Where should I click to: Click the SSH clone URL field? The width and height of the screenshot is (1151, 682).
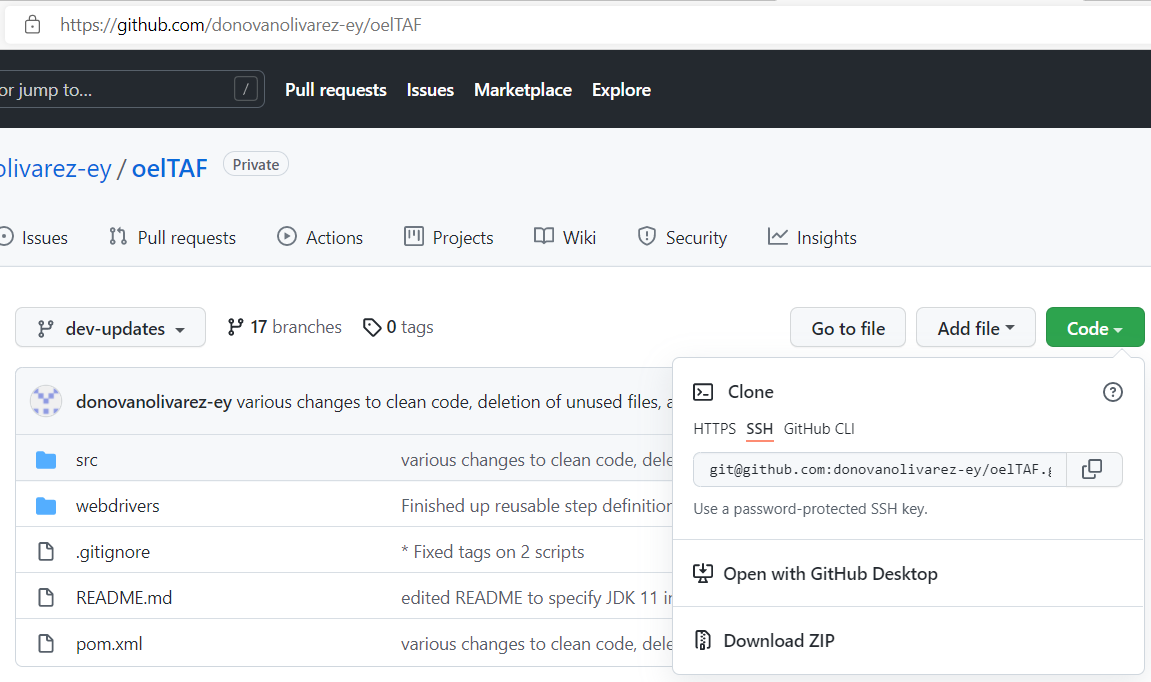point(879,470)
